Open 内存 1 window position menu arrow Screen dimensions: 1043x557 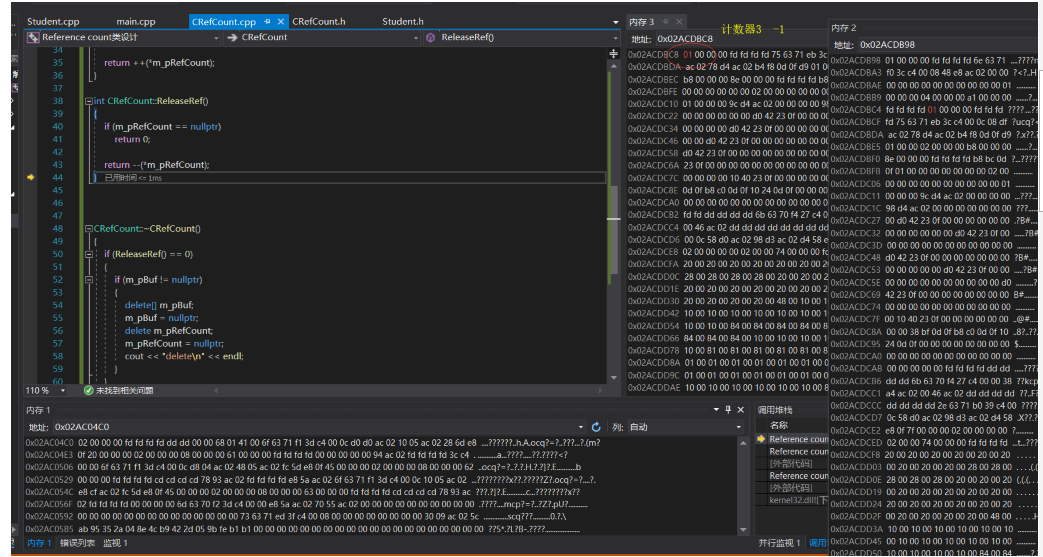click(x=716, y=410)
